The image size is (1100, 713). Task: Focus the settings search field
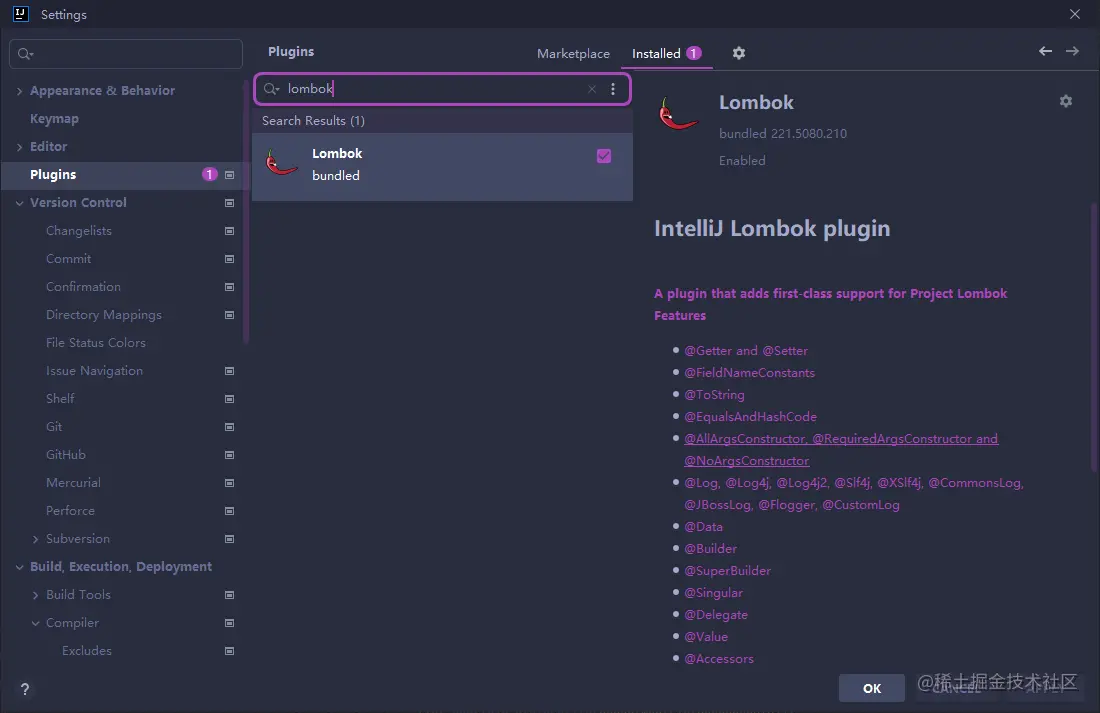pos(126,54)
